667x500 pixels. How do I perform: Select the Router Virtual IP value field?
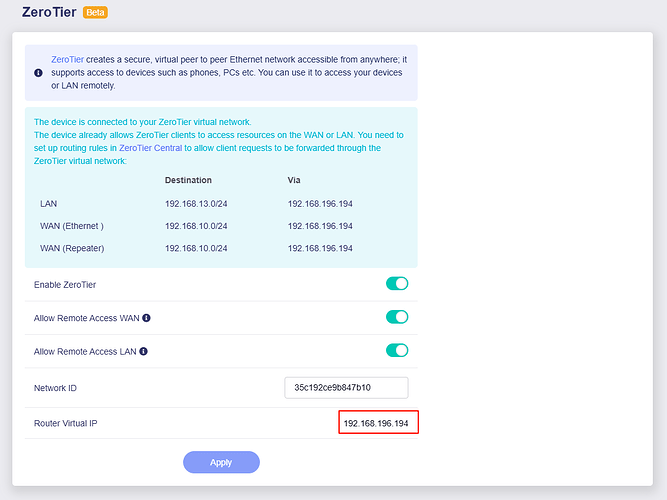click(377, 424)
